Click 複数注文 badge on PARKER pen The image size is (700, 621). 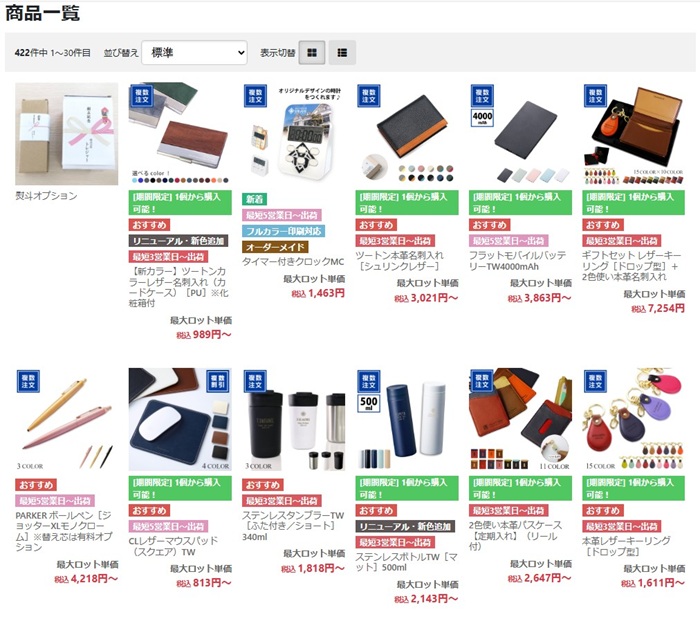pos(29,381)
